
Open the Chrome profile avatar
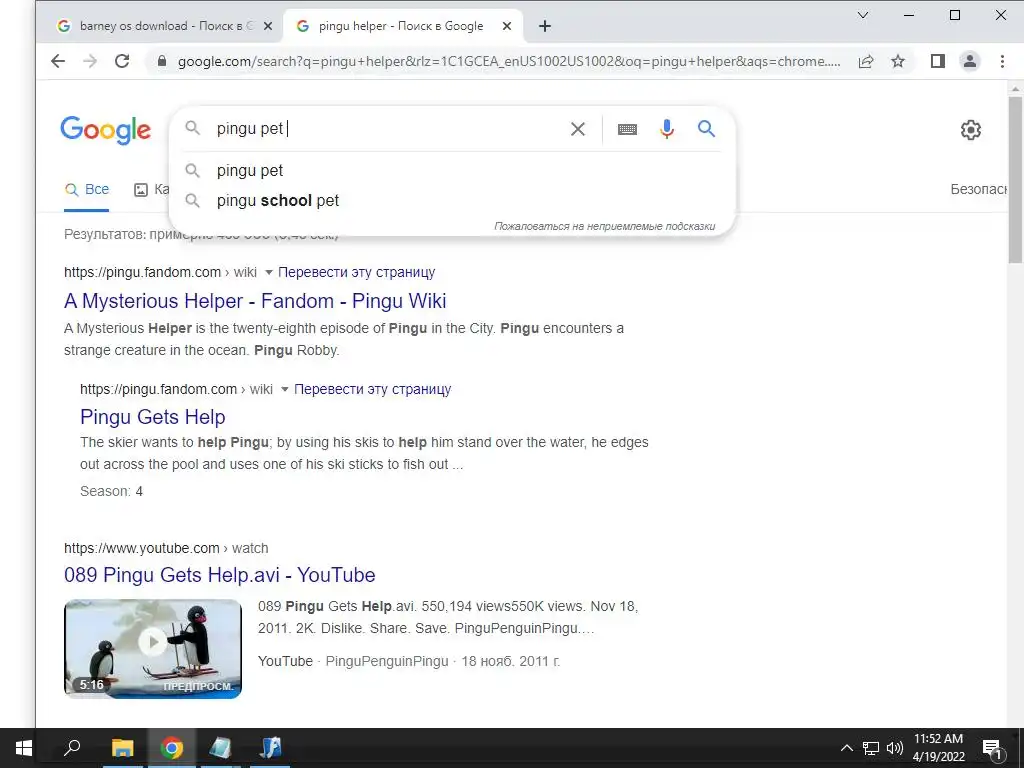click(970, 61)
